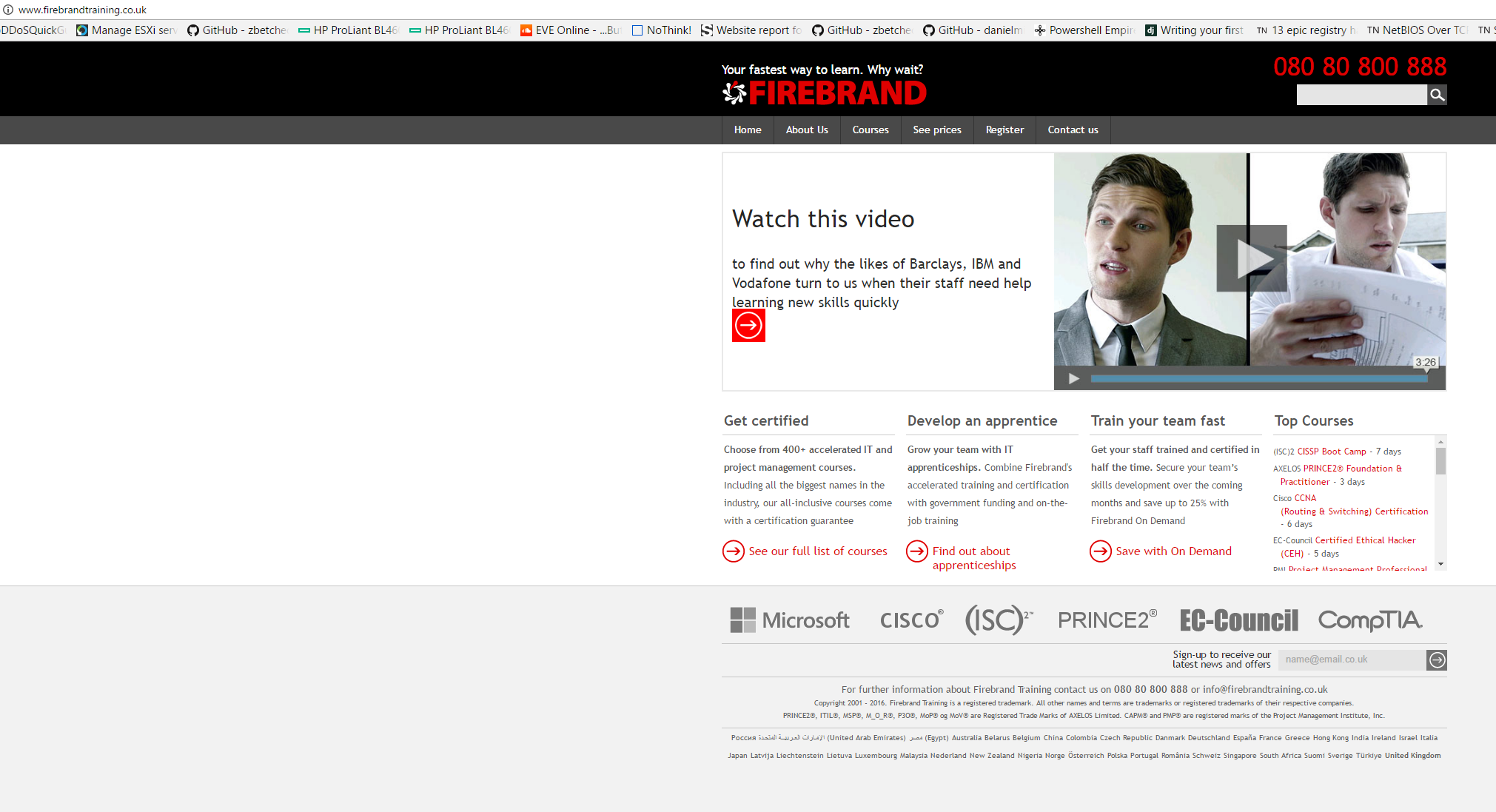Screen dimensions: 1496x812
Task: Select South Africa country link
Action: tap(1281, 756)
